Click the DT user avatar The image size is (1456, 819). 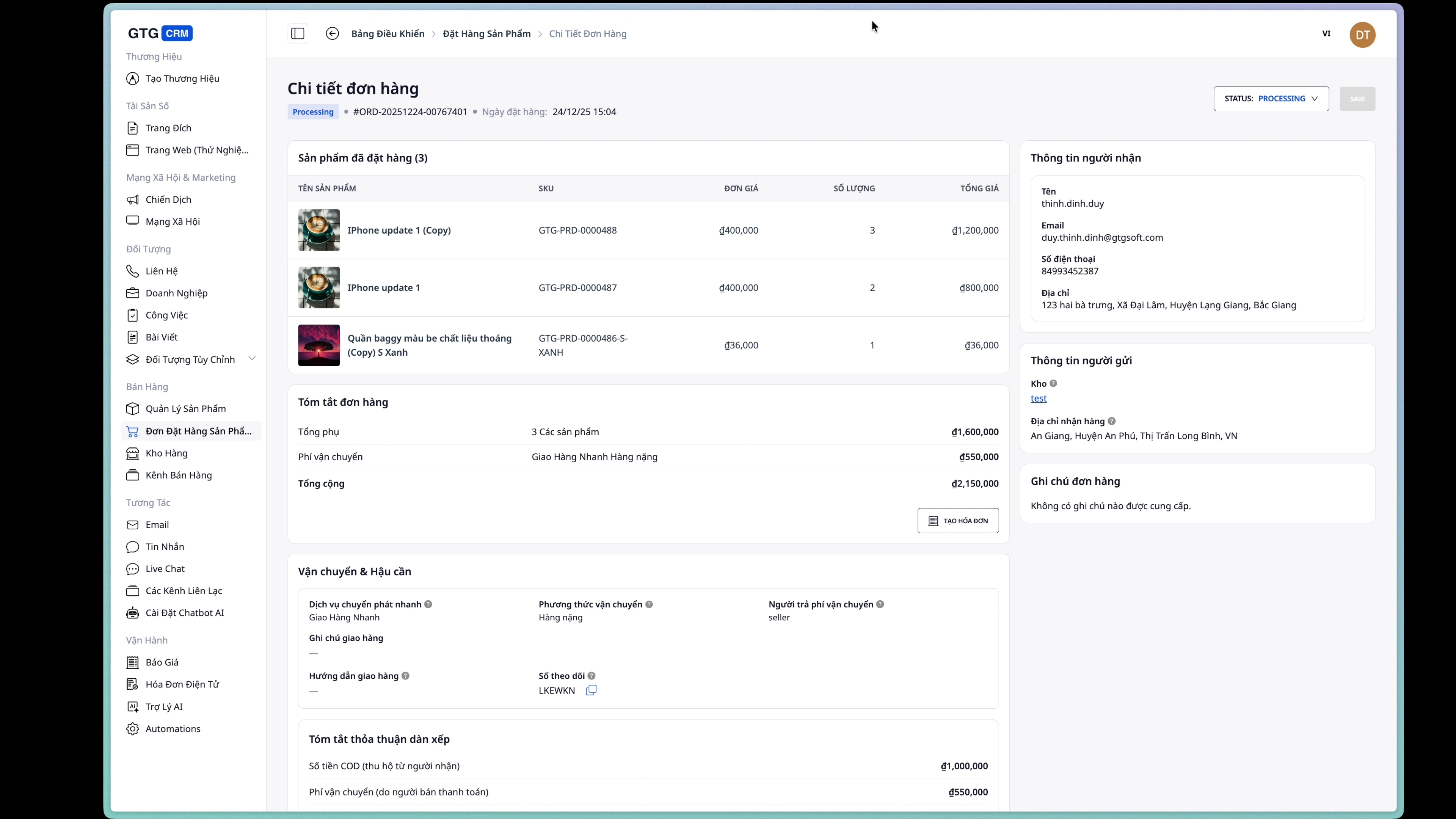(x=1363, y=35)
